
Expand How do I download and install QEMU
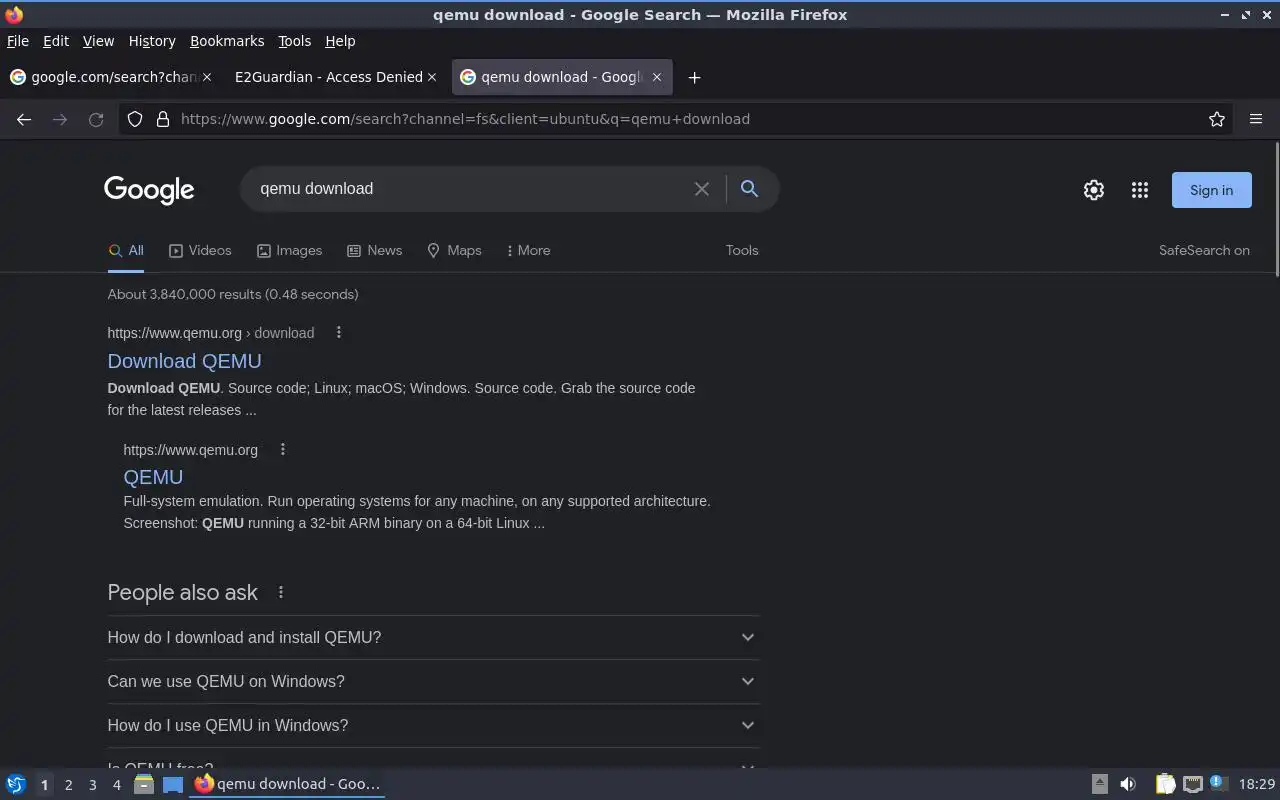[433, 637]
